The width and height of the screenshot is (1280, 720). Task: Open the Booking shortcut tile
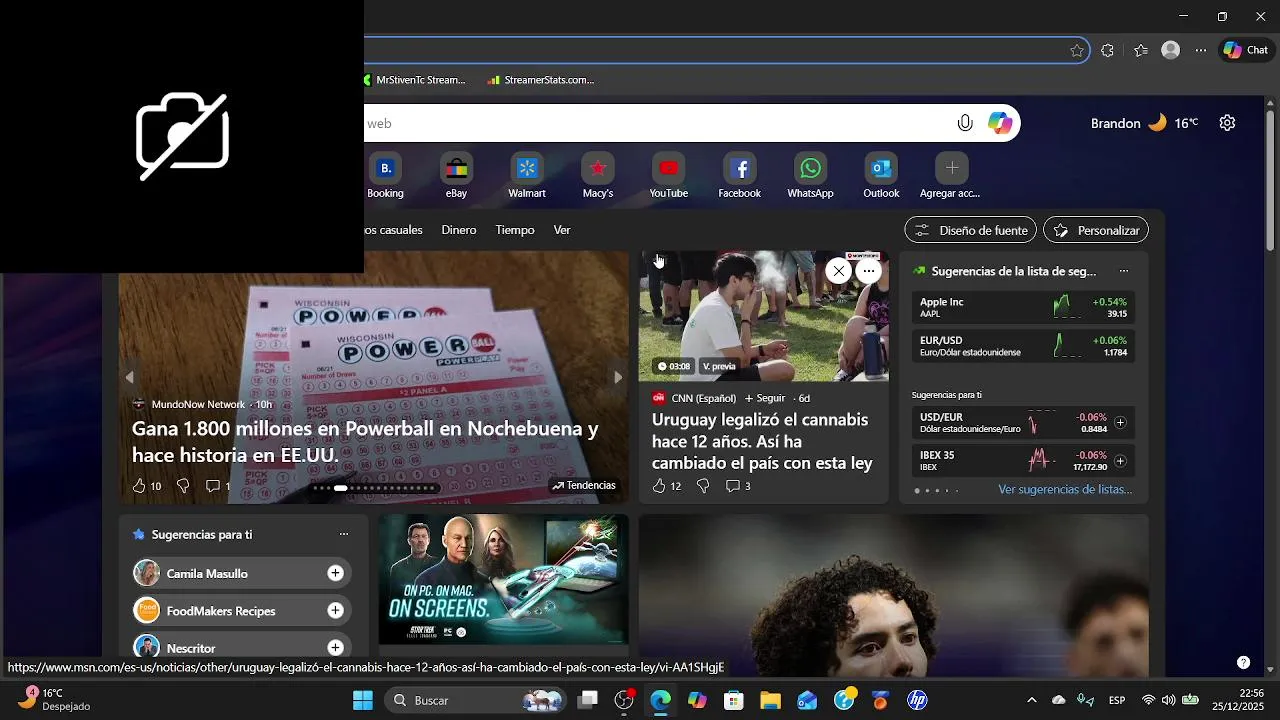point(385,176)
